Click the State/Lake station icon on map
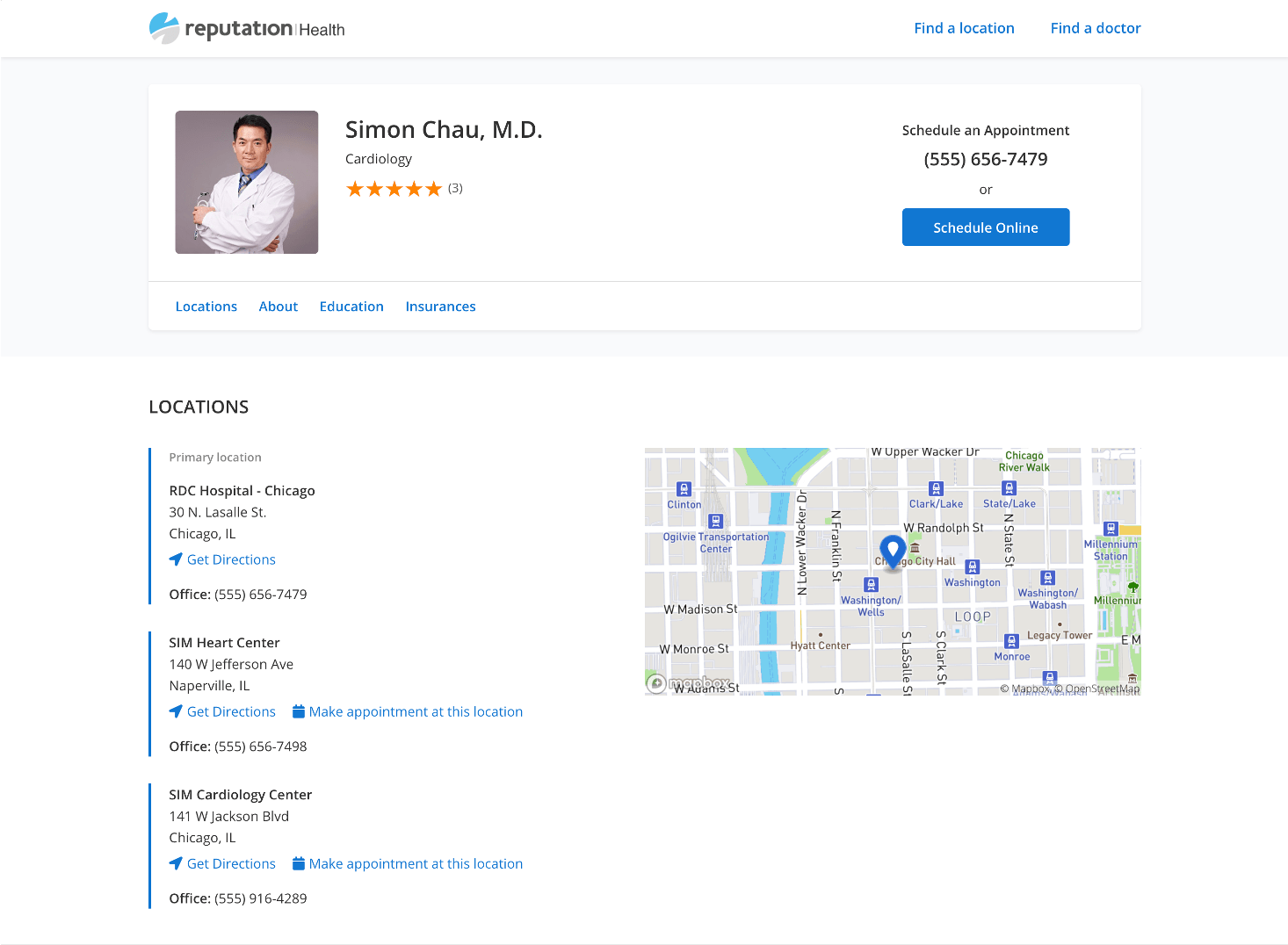The image size is (1288, 945). coord(1009,488)
